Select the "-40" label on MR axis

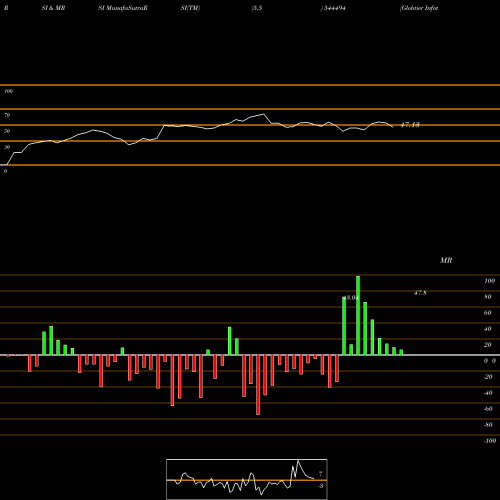tap(488, 393)
